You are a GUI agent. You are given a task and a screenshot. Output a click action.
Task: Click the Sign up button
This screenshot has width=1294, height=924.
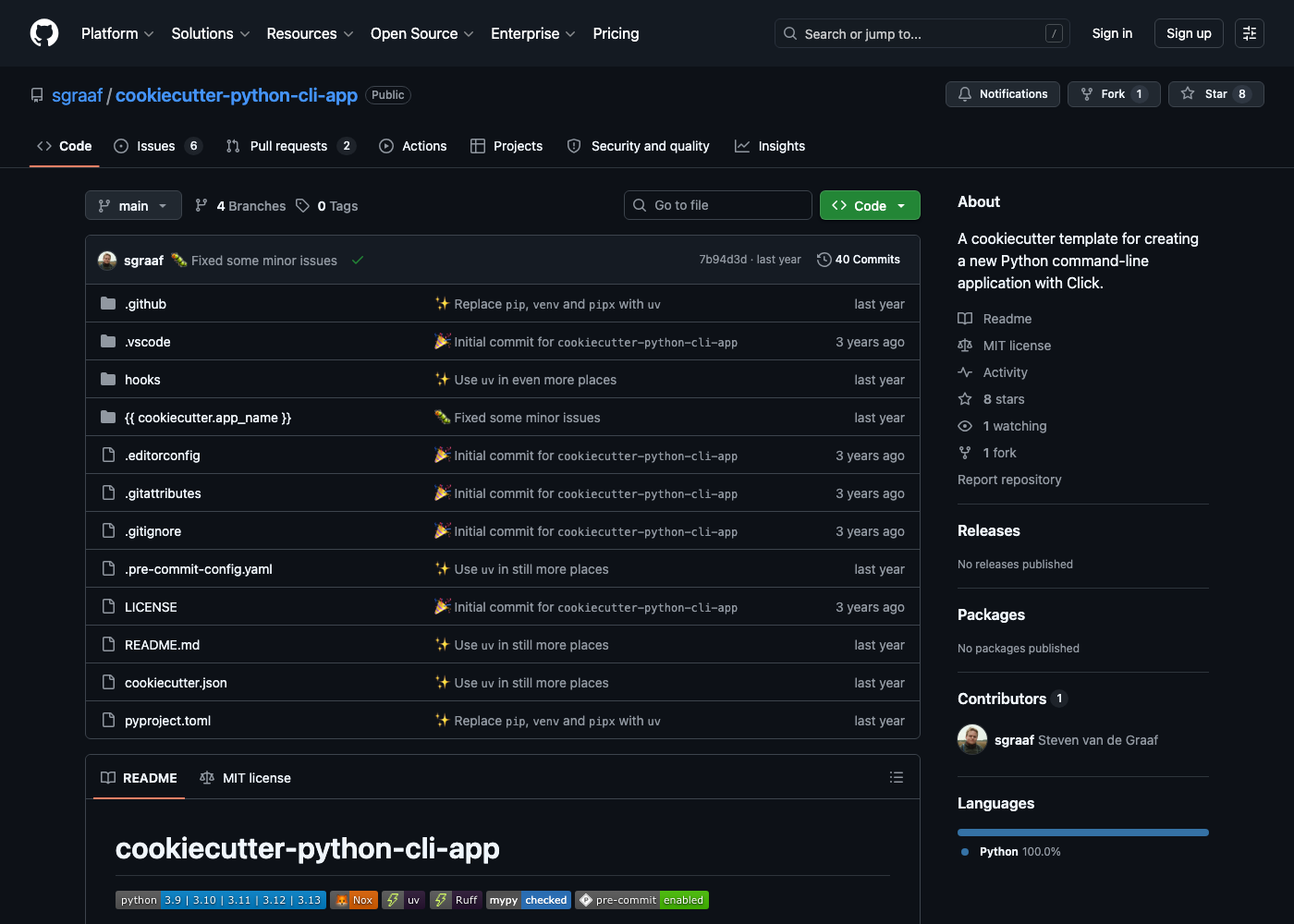coord(1189,33)
